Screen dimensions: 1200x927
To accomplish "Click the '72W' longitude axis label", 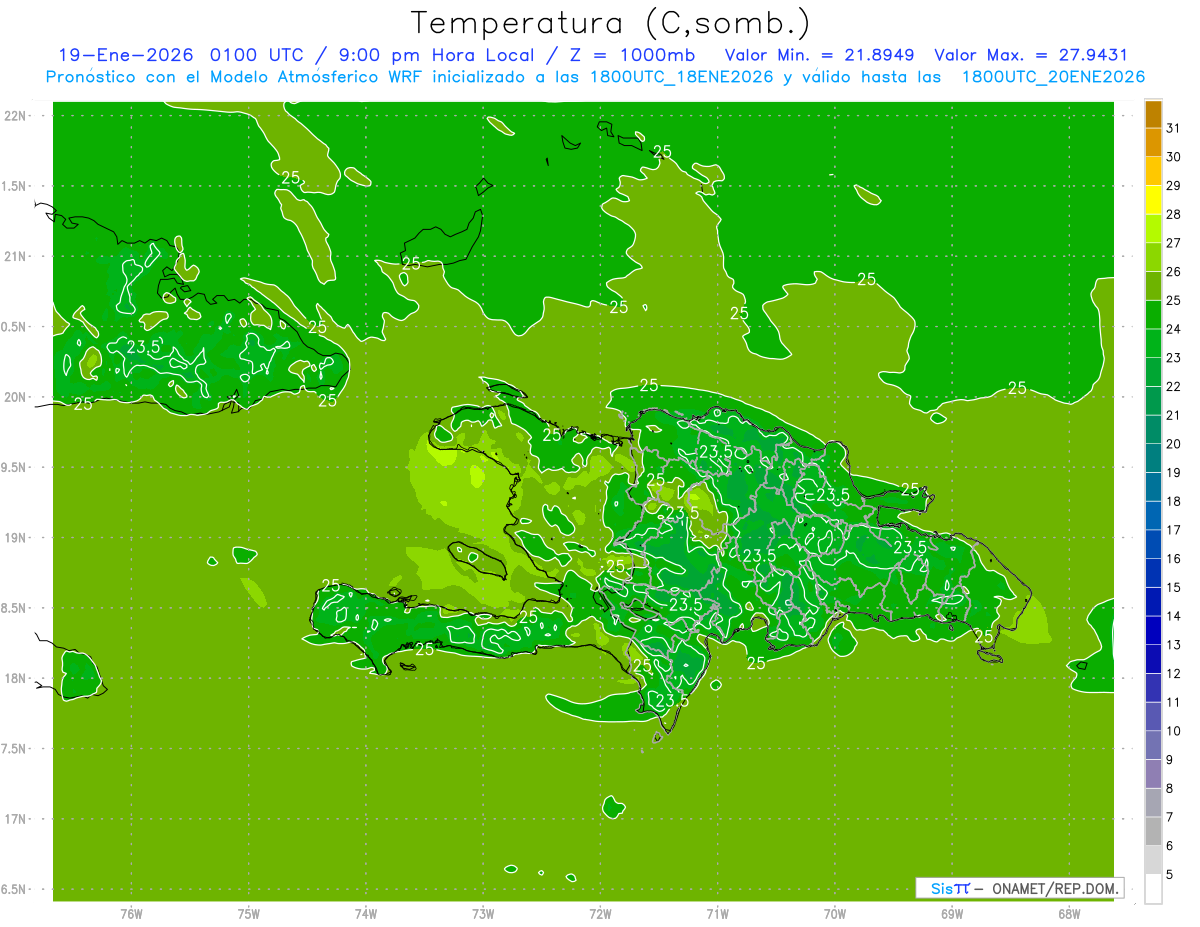I will (600, 914).
